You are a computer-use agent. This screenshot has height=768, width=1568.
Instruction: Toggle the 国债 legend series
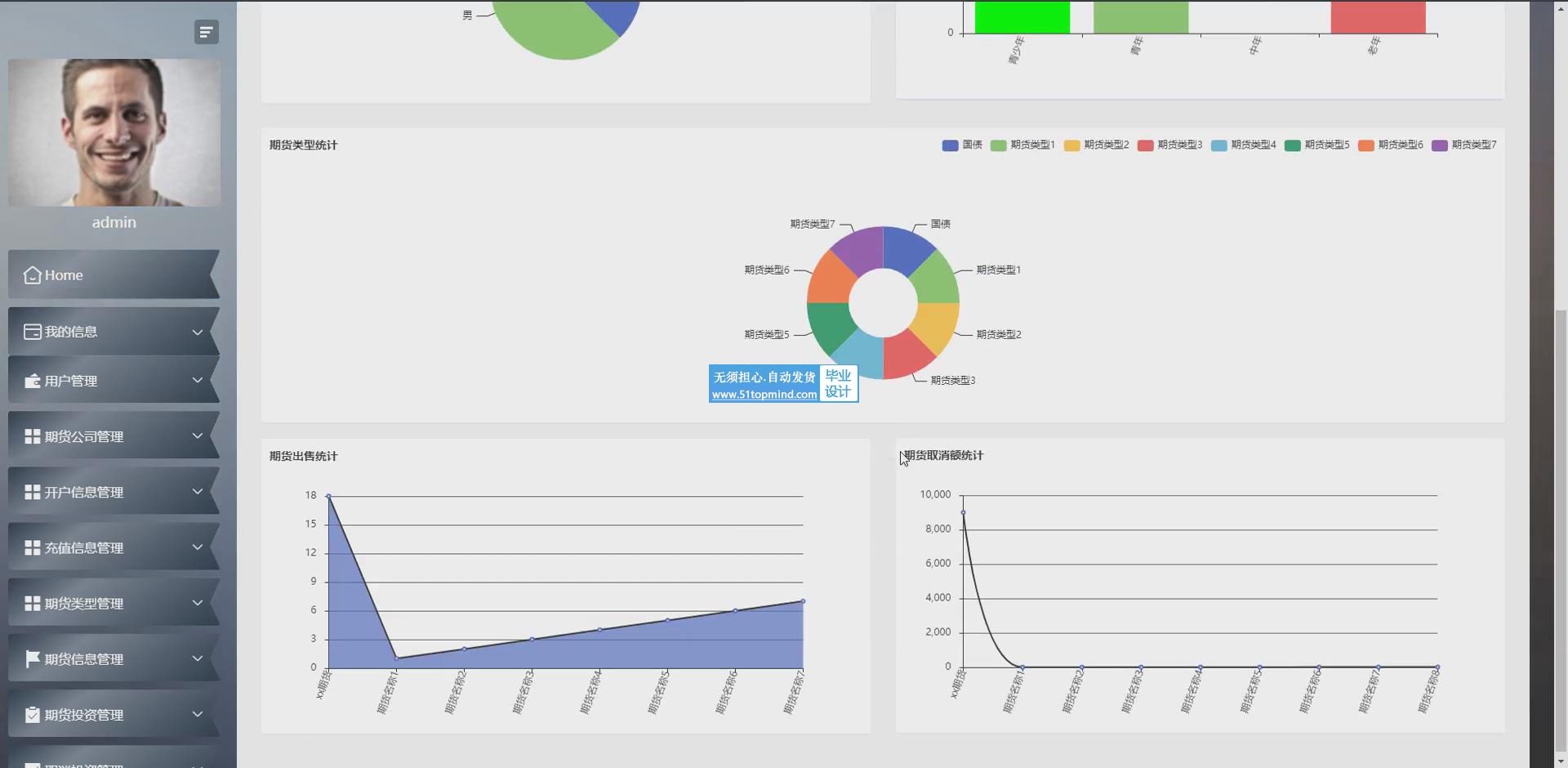coord(962,145)
